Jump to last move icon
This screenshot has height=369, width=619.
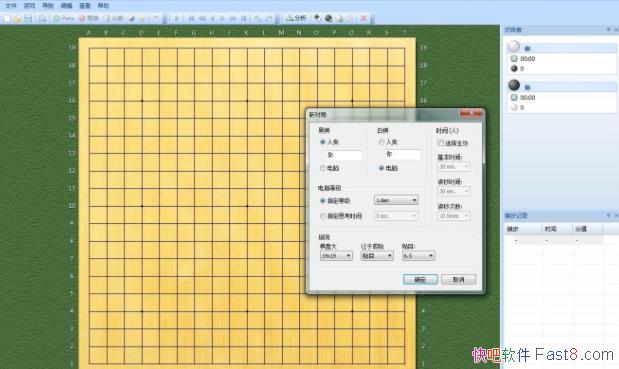click(244, 19)
